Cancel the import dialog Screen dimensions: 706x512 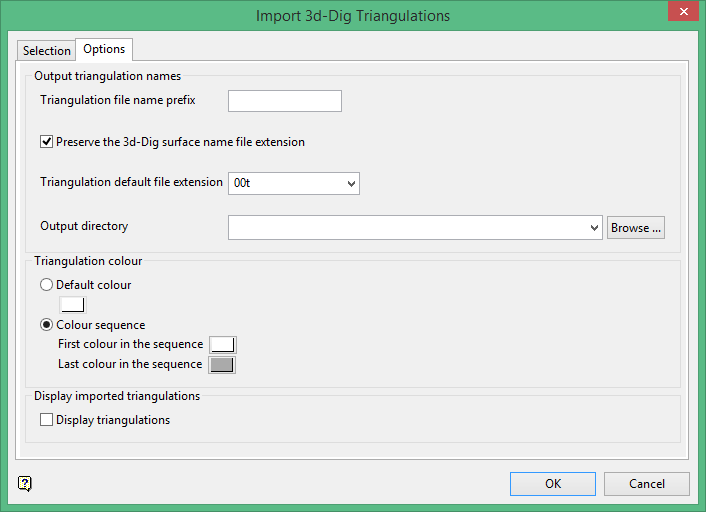[x=647, y=484]
